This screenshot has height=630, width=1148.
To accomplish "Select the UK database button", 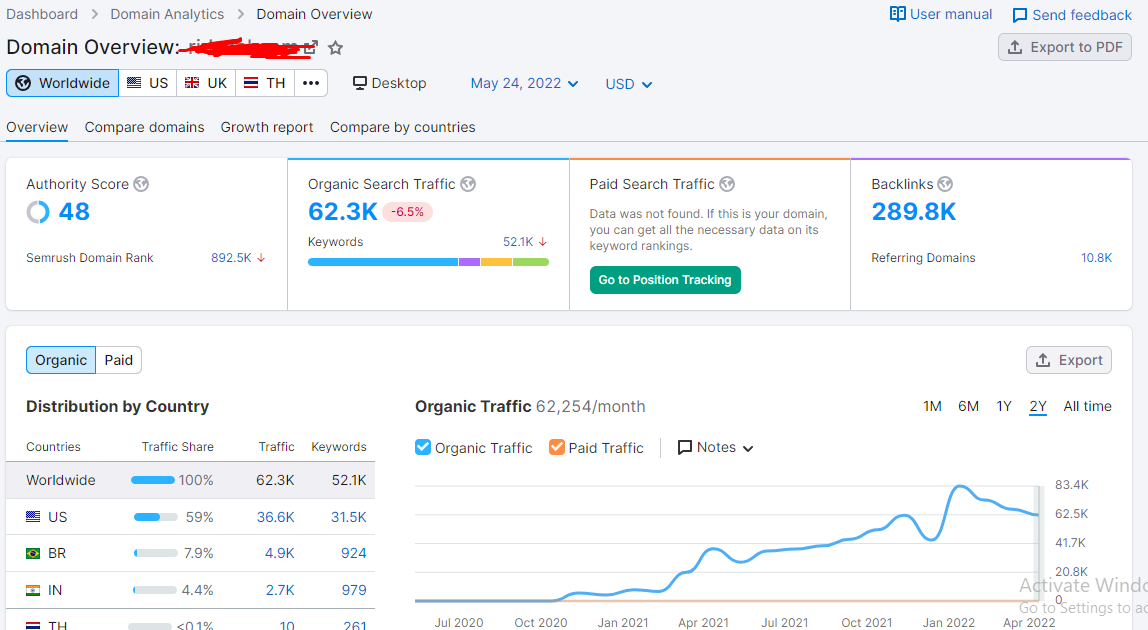I will 206,83.
